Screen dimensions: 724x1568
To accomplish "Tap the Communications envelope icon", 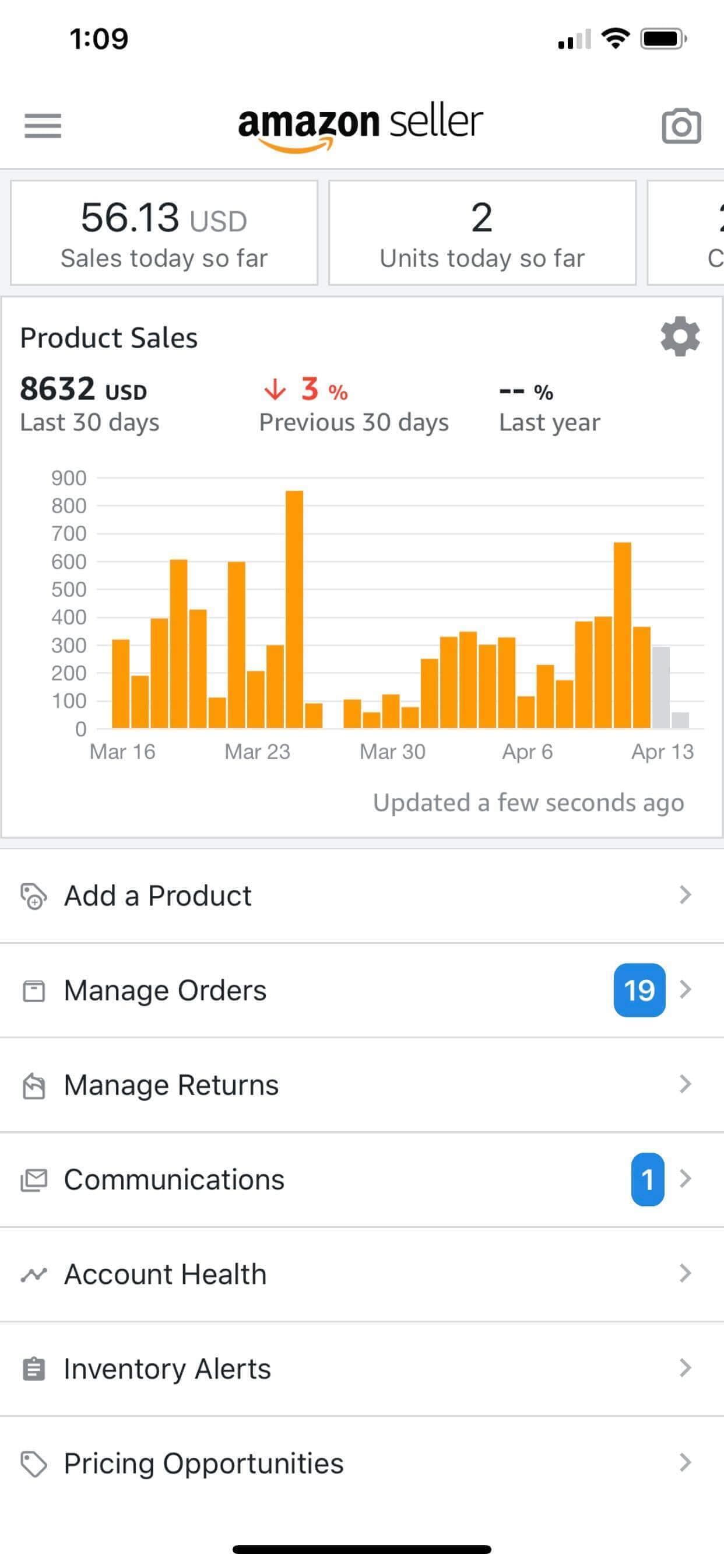I will (33, 1179).
